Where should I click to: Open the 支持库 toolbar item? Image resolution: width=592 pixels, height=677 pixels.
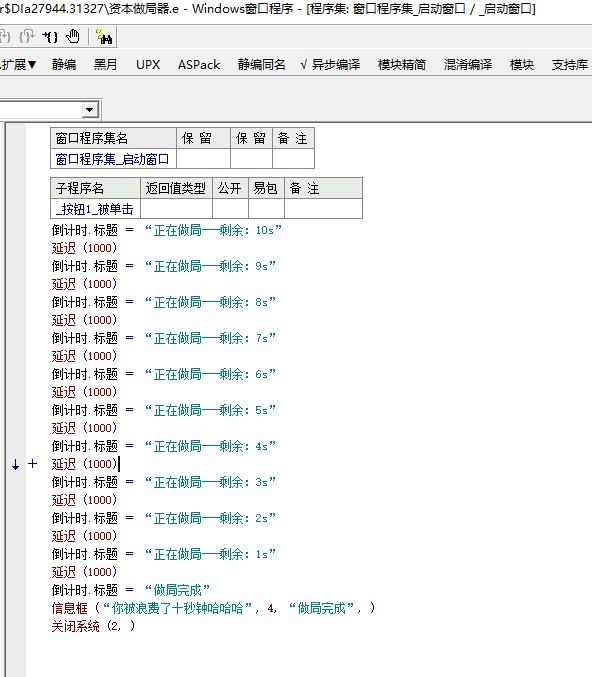coord(570,65)
